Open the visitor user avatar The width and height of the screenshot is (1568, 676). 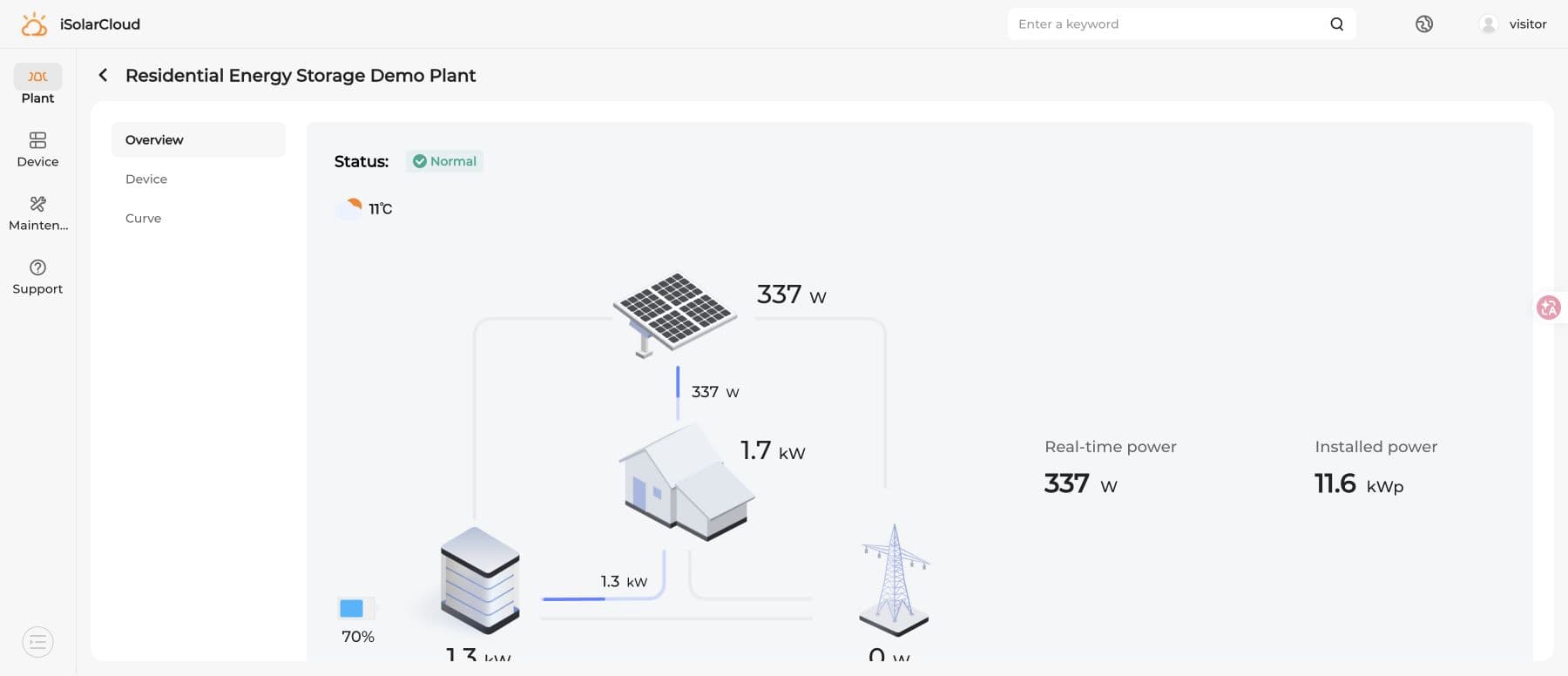coord(1489,24)
